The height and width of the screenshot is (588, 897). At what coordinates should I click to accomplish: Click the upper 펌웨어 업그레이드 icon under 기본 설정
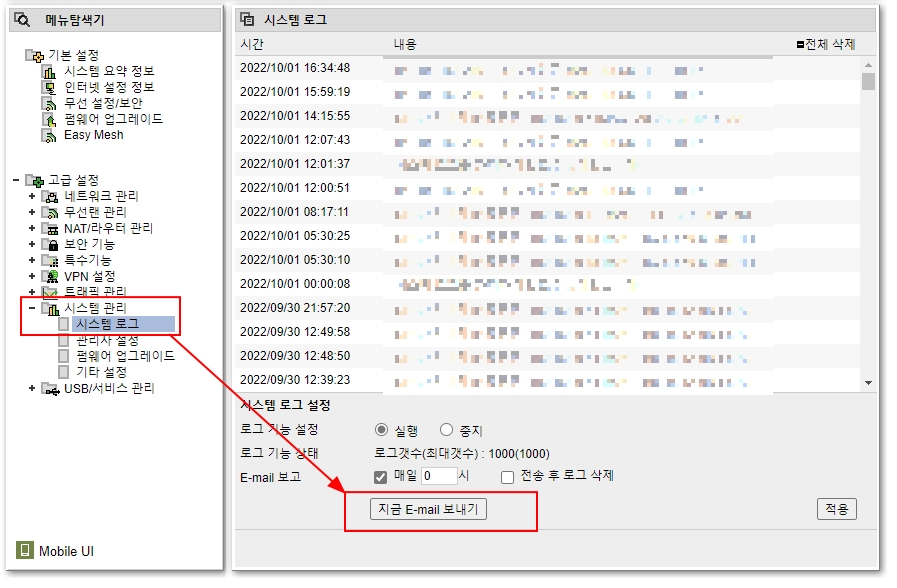(50, 120)
